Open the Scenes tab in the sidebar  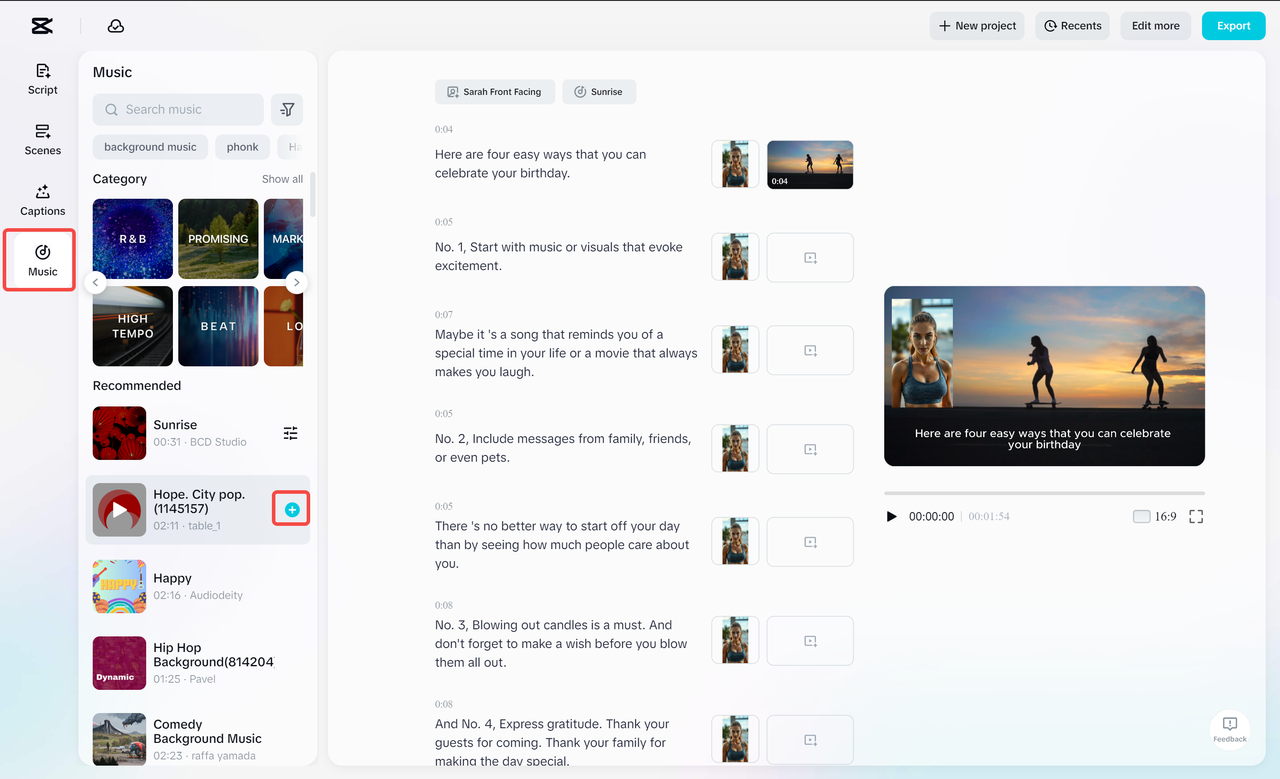click(x=43, y=139)
